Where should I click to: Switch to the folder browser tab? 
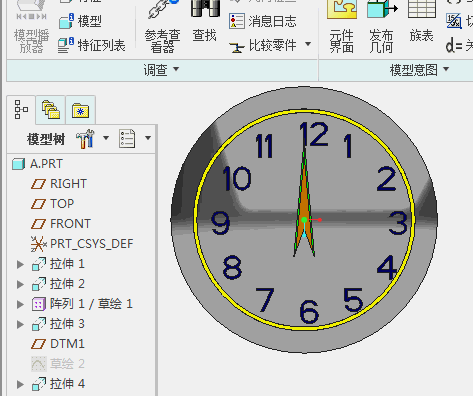51,110
